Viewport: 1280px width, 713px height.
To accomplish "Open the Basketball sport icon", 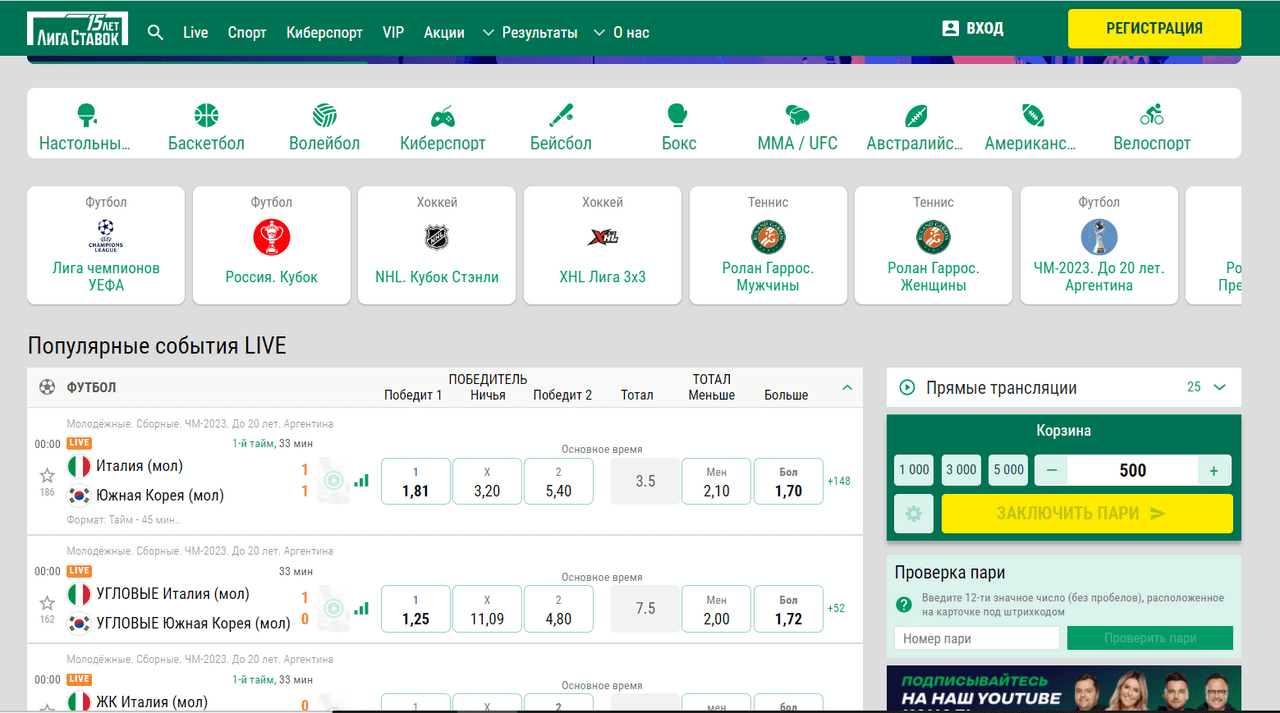I will [x=206, y=115].
